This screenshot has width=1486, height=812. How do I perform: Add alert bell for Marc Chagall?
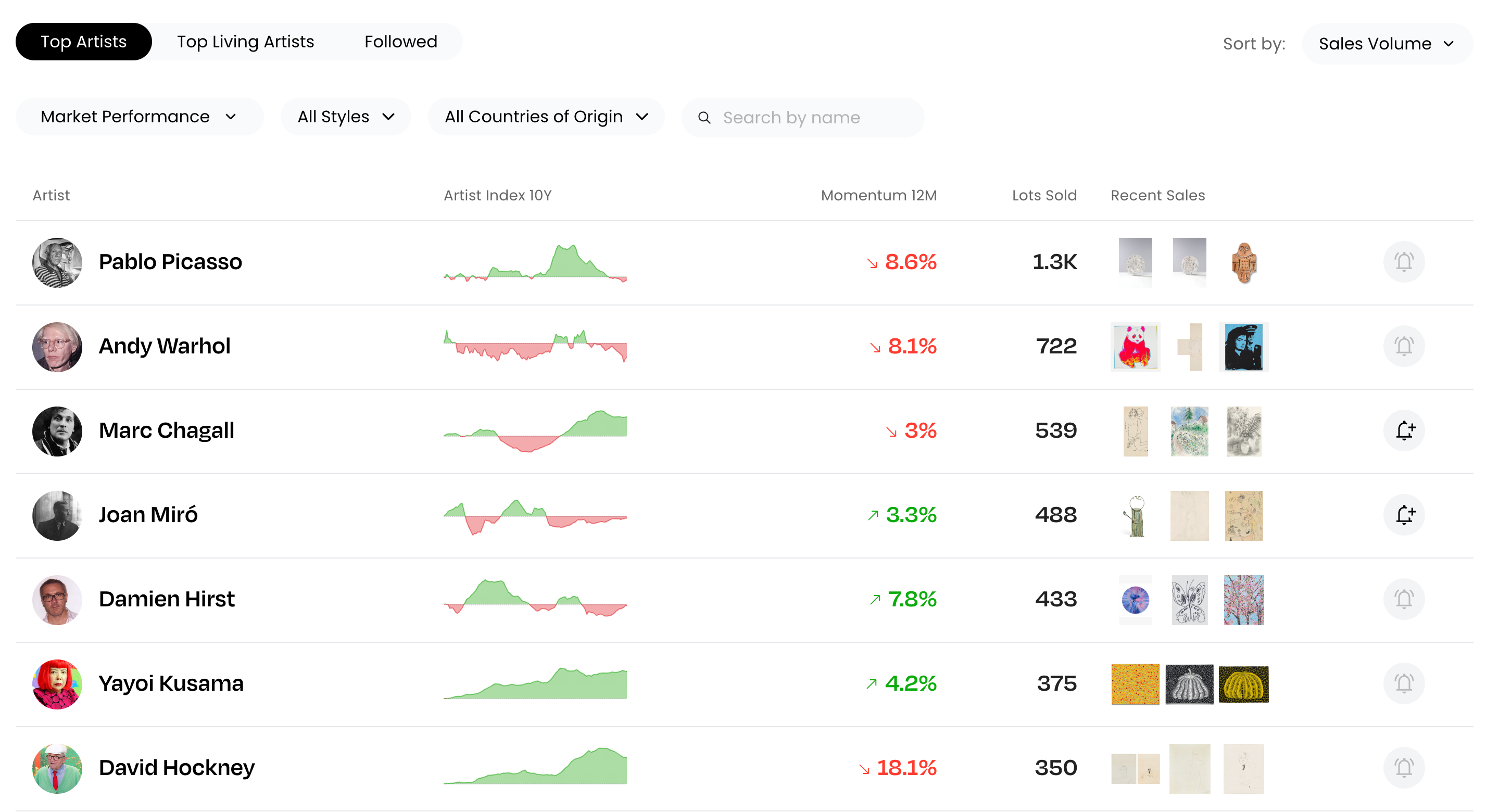point(1404,430)
